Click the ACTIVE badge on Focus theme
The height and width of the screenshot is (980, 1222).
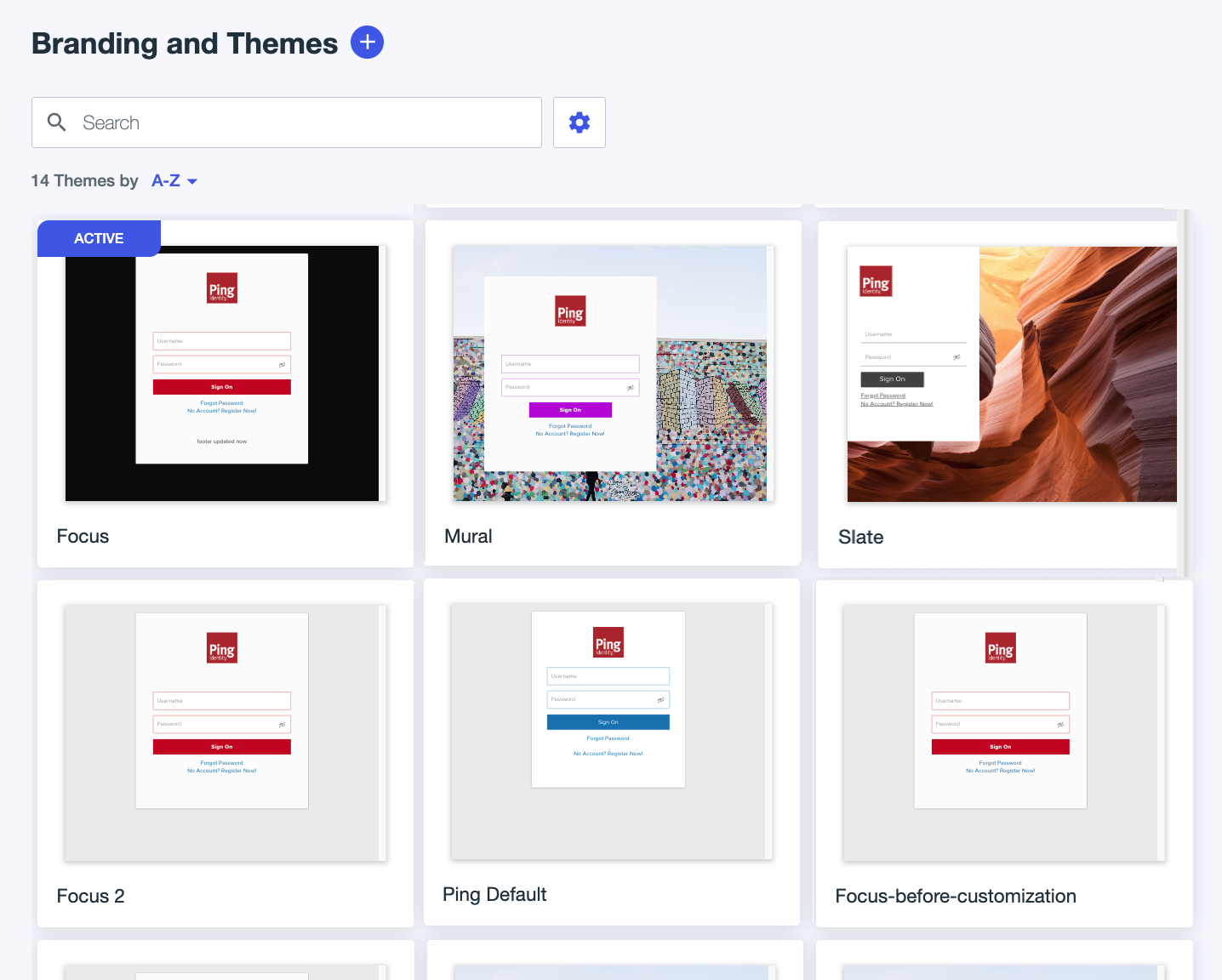(99, 238)
